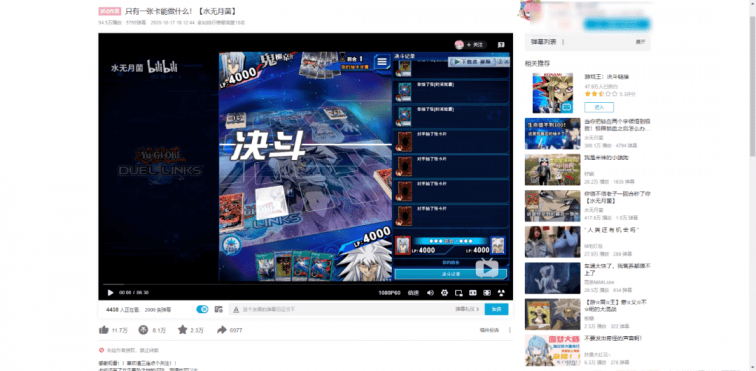Play the video with the play button
Image resolution: width=756 pixels, height=371 pixels.
click(x=110, y=292)
